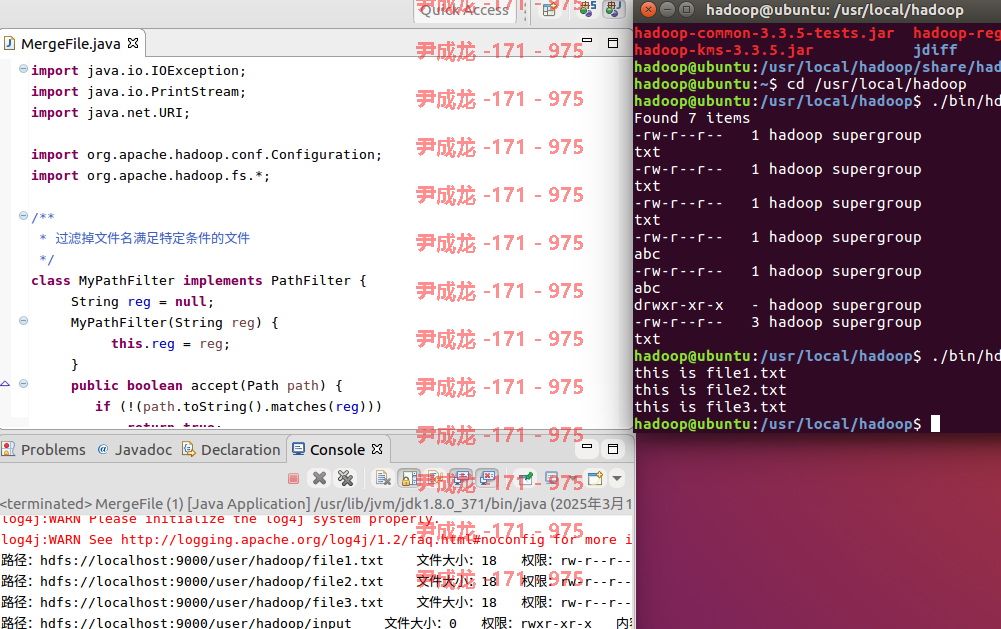Open the log4j faq.html#noconfig link
Screen dimensions: 1001x629
tap(333, 540)
